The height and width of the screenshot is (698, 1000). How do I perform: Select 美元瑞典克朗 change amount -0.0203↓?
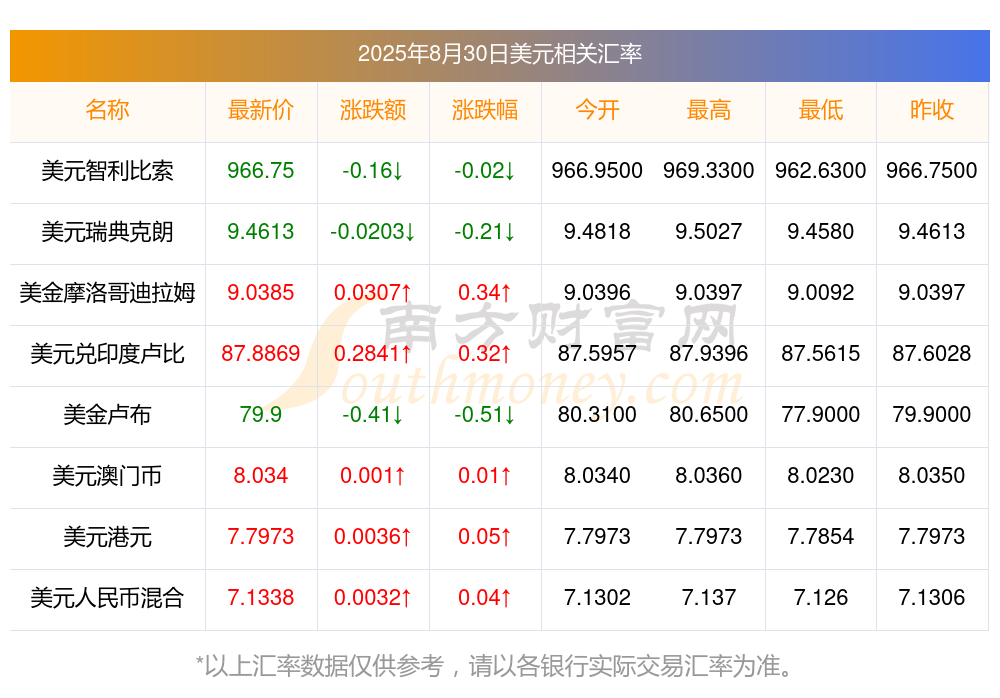click(372, 232)
